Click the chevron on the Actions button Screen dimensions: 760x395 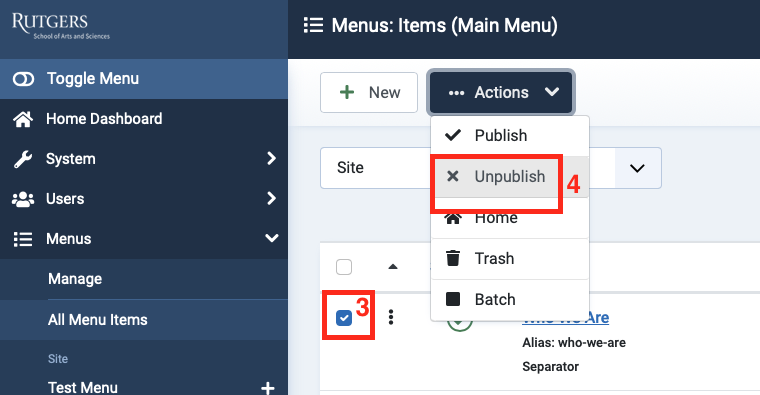[552, 92]
